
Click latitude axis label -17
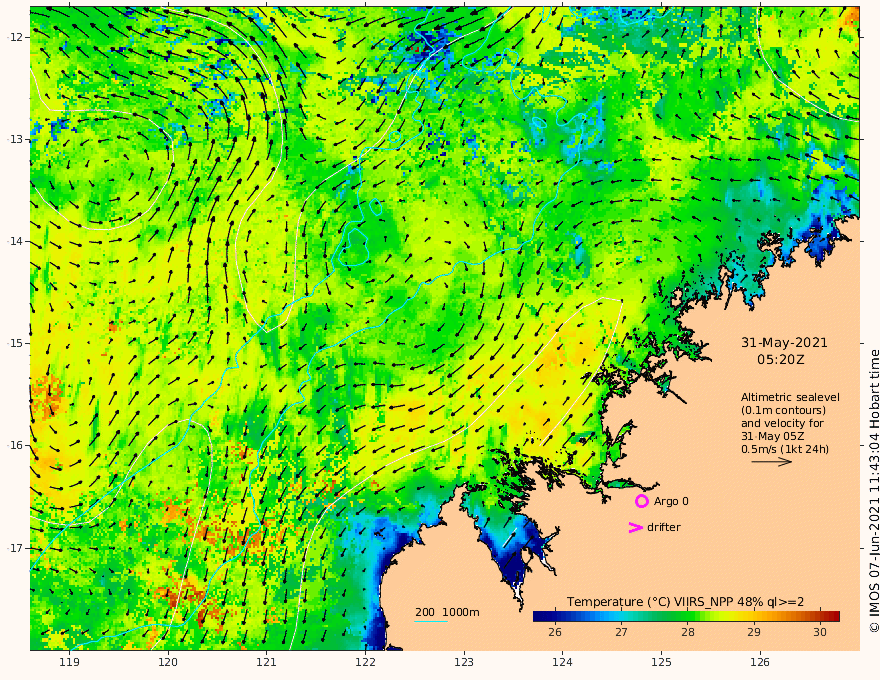click(14, 548)
